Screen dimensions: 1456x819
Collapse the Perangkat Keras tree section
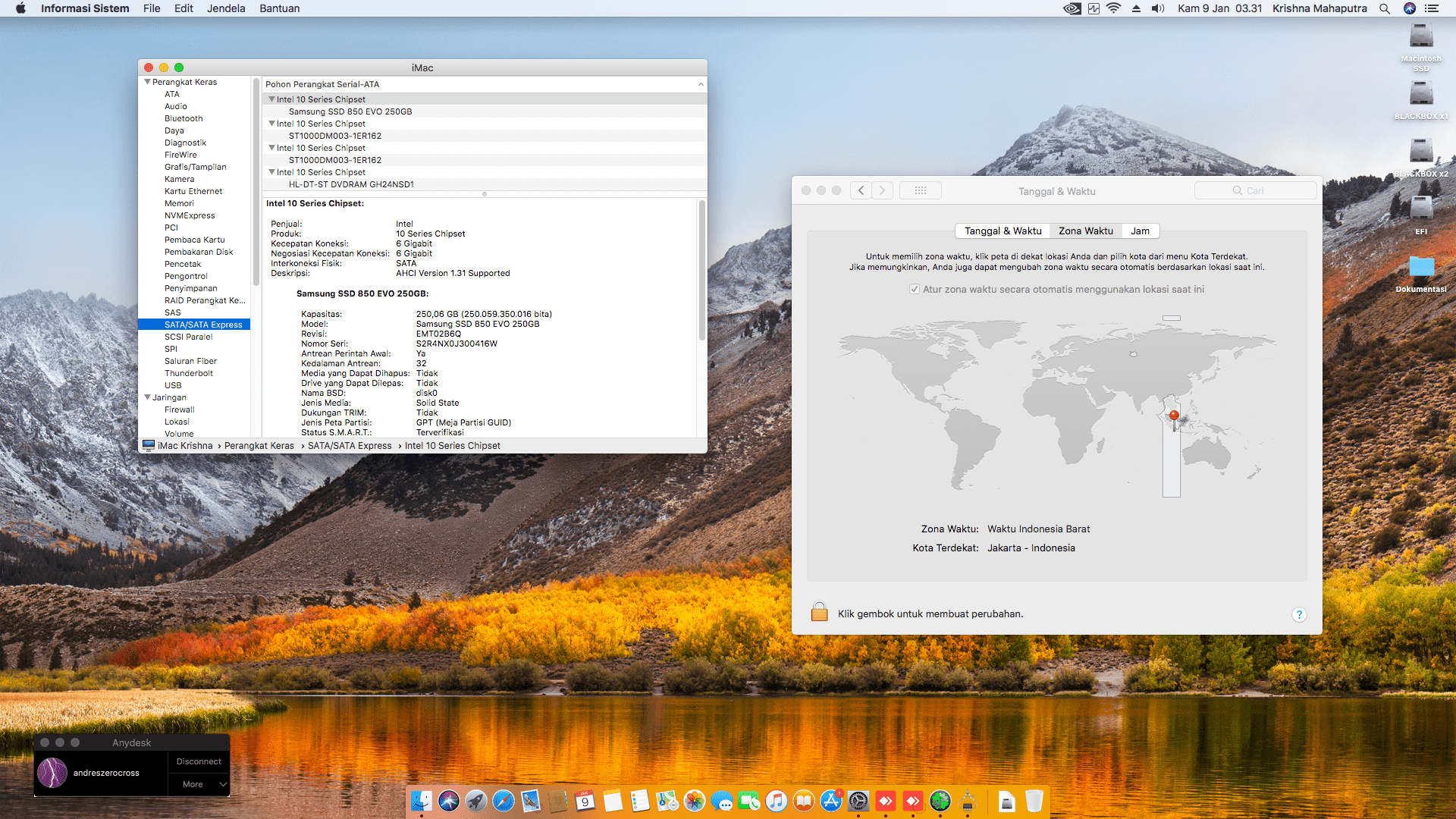[147, 82]
